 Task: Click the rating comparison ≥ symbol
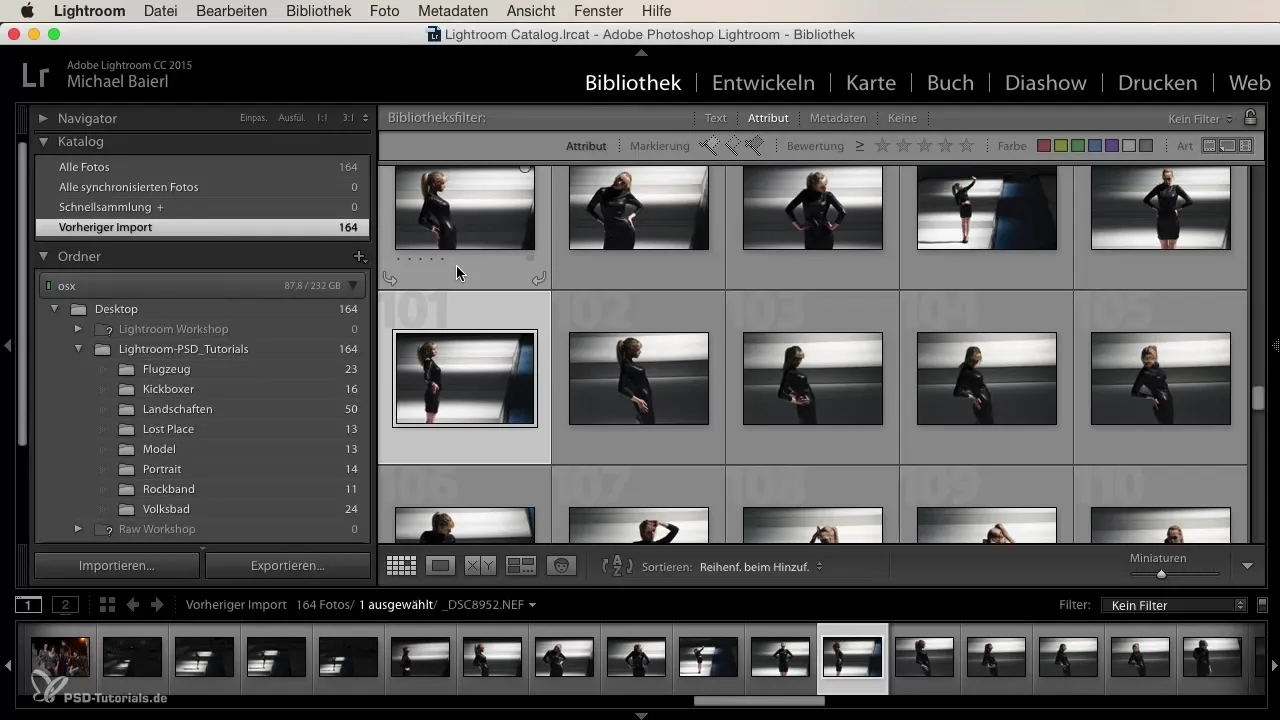pos(860,146)
